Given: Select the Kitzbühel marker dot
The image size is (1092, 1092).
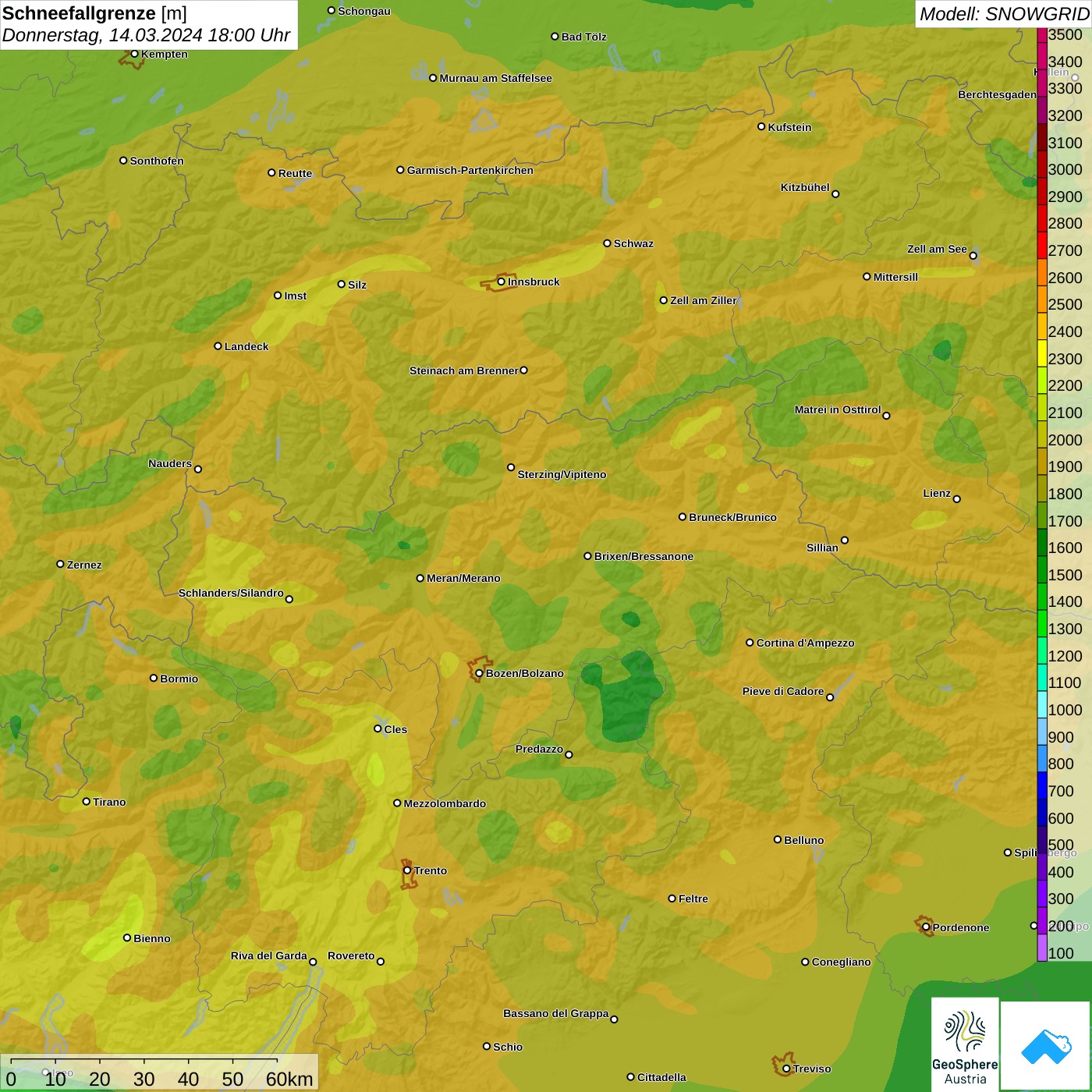Looking at the screenshot, I should coord(835,194).
